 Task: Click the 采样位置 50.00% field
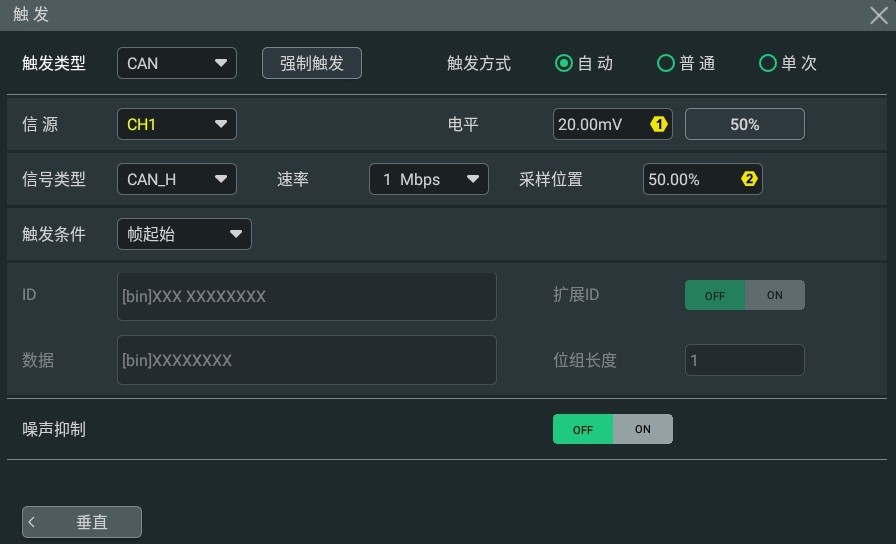703,179
